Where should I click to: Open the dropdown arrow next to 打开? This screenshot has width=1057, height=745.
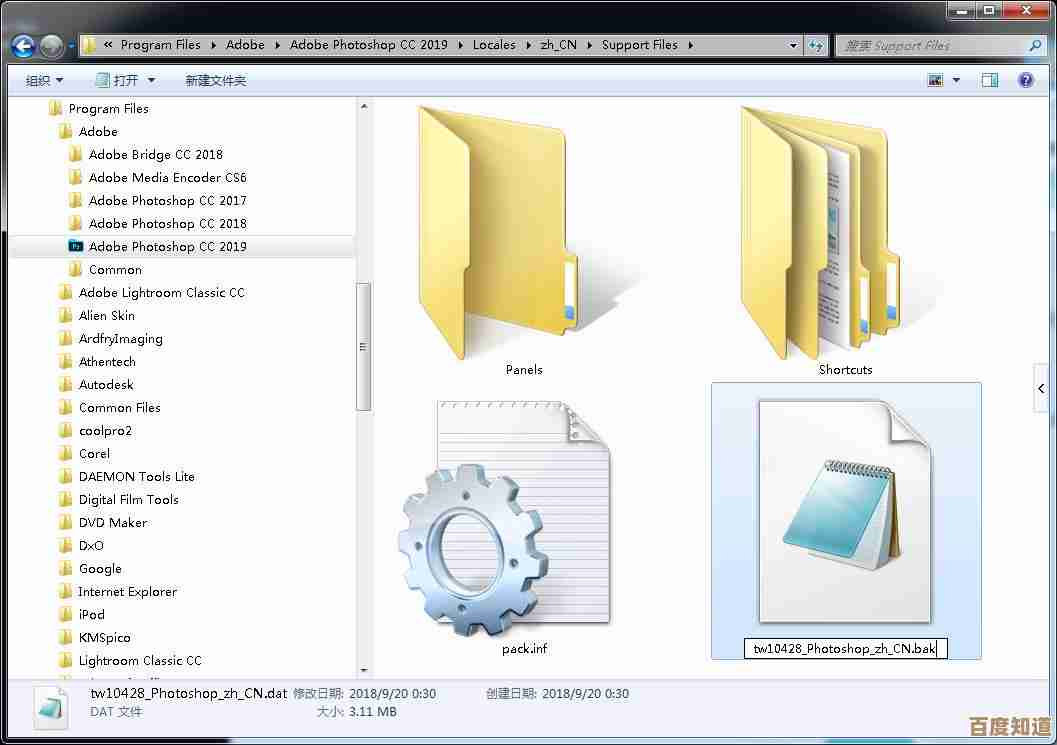(152, 80)
